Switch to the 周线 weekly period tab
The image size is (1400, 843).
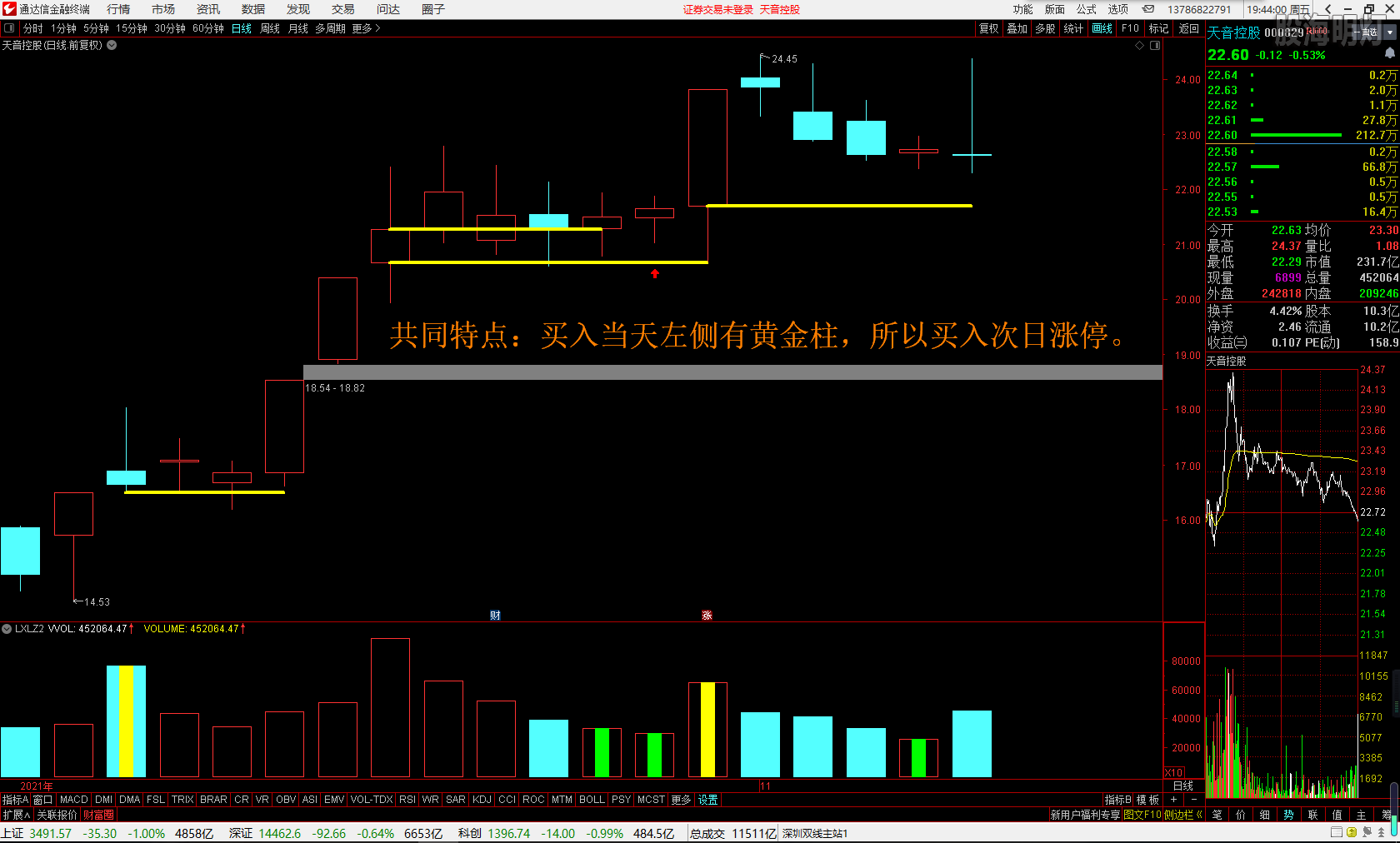click(x=270, y=28)
